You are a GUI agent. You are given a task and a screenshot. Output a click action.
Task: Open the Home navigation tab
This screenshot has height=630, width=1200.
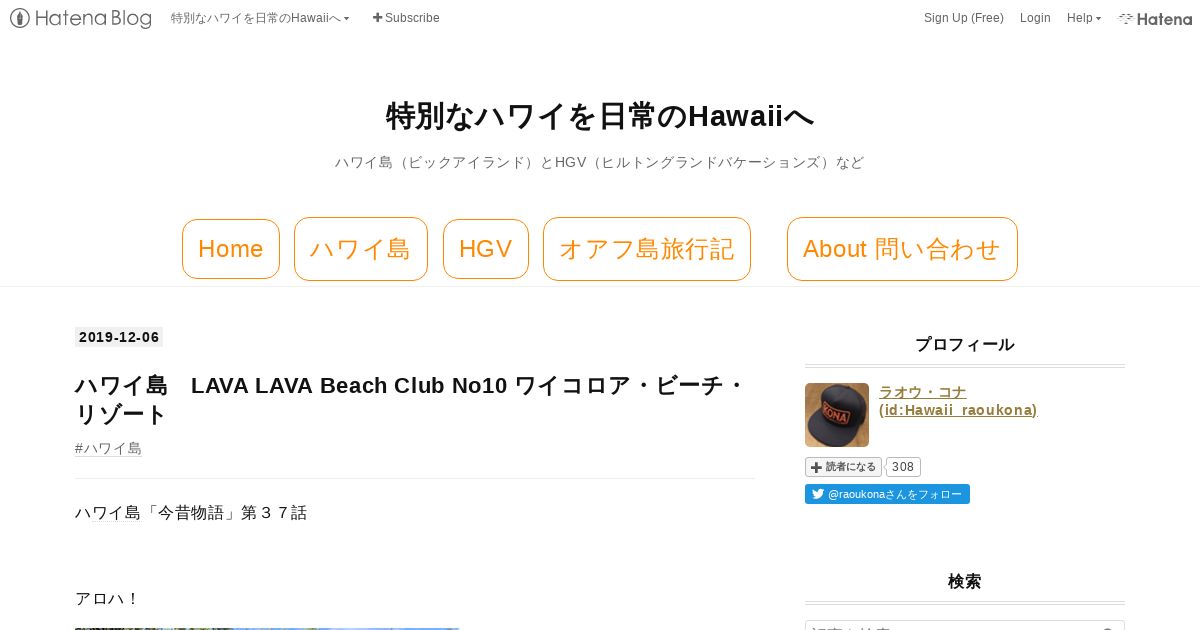click(x=231, y=249)
